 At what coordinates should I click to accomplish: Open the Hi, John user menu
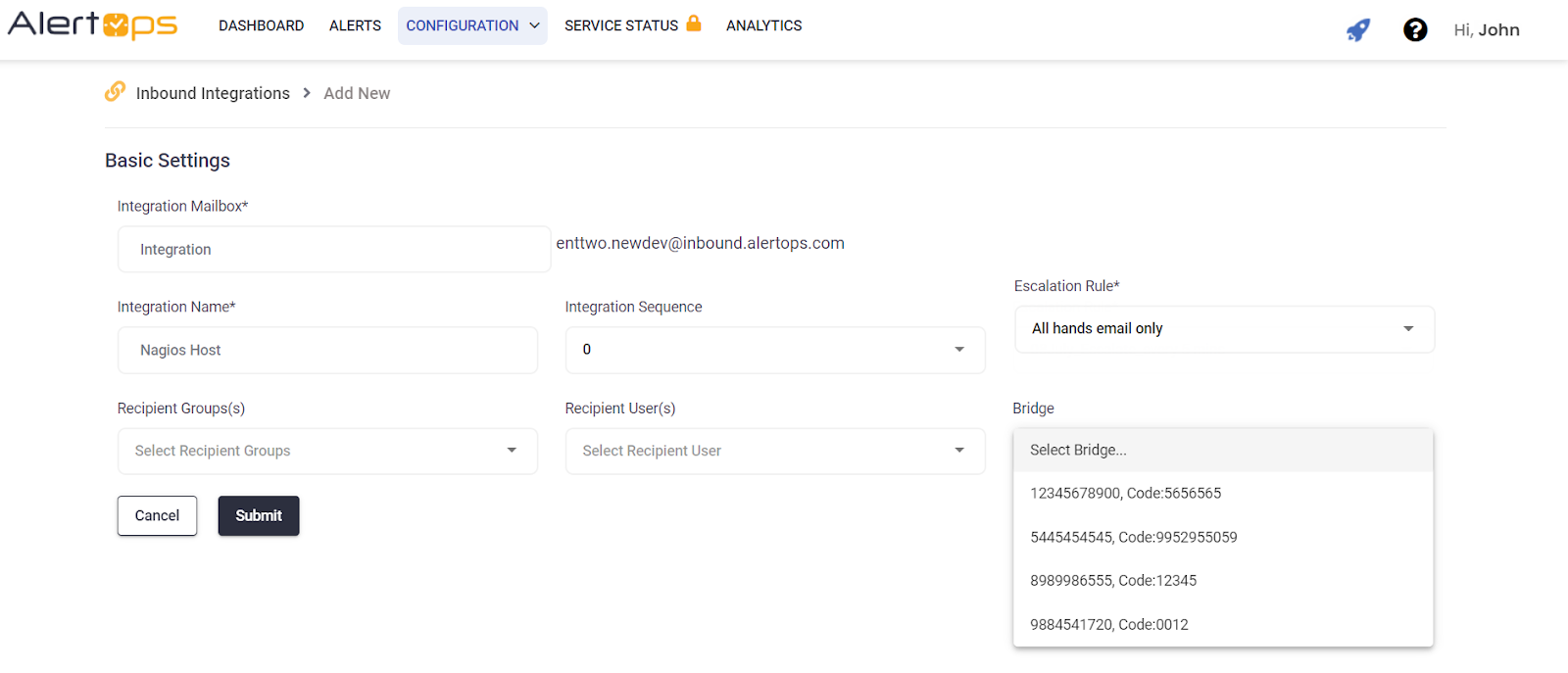[x=1487, y=30]
